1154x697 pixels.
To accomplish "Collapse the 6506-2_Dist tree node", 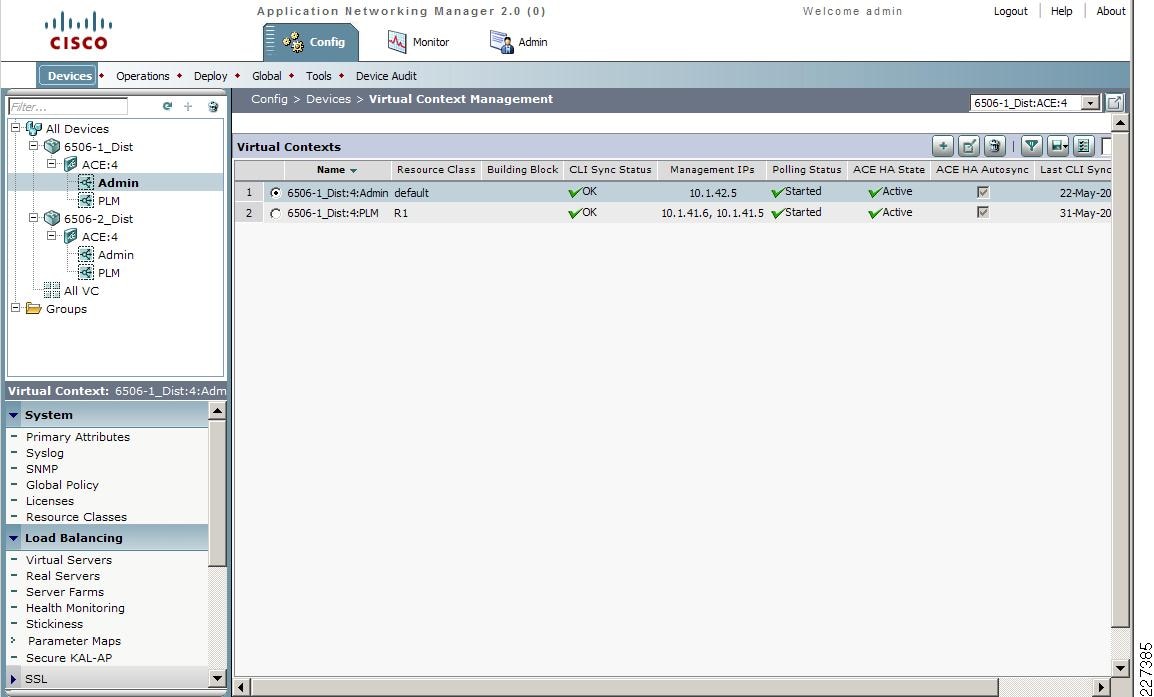I will click(33, 218).
